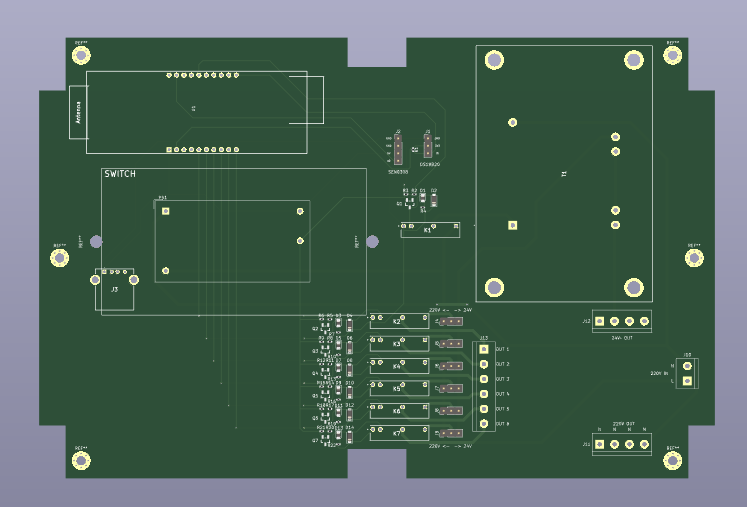The width and height of the screenshot is (747, 507).
Task: Click the DS18B20 label
Action: pyautogui.click(x=430, y=164)
